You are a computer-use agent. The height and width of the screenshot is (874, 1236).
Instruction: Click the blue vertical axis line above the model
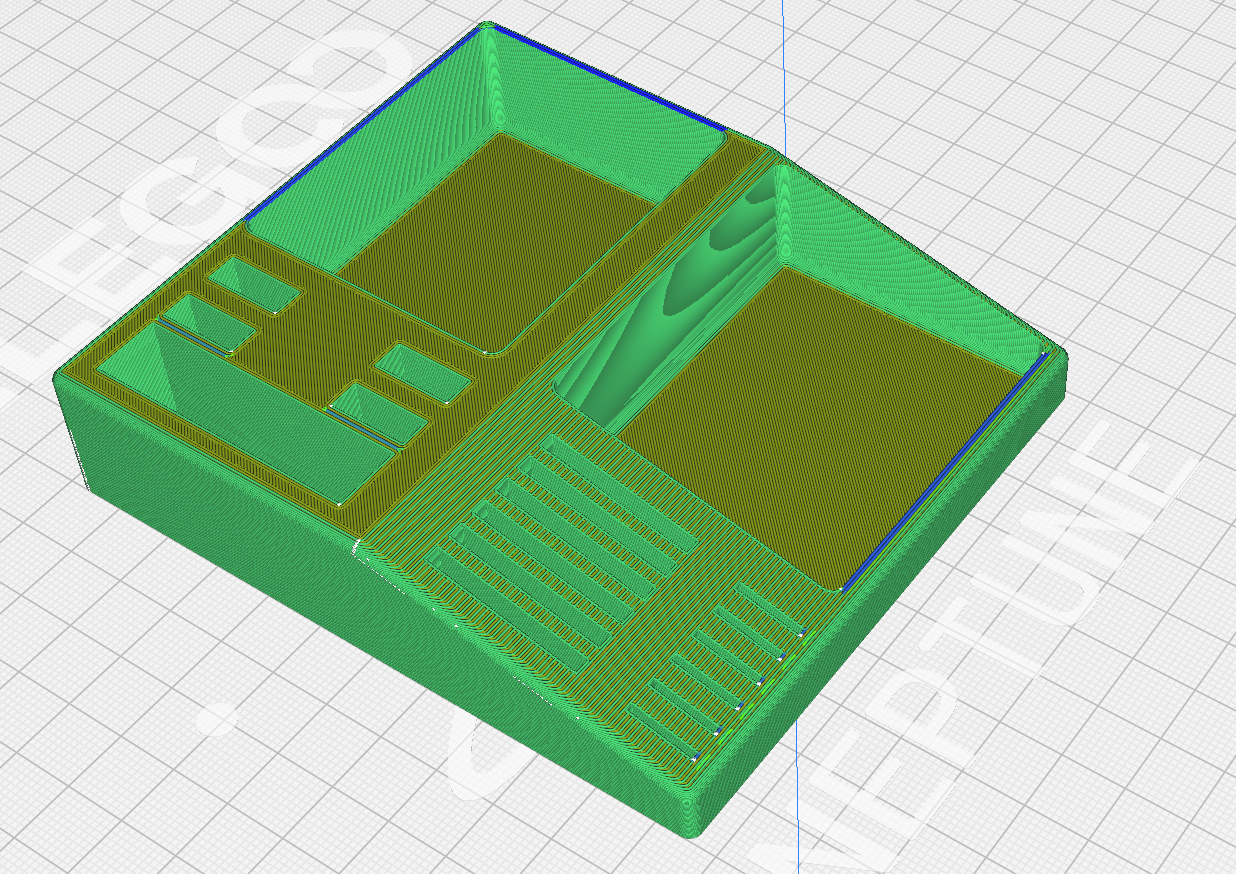click(x=783, y=70)
